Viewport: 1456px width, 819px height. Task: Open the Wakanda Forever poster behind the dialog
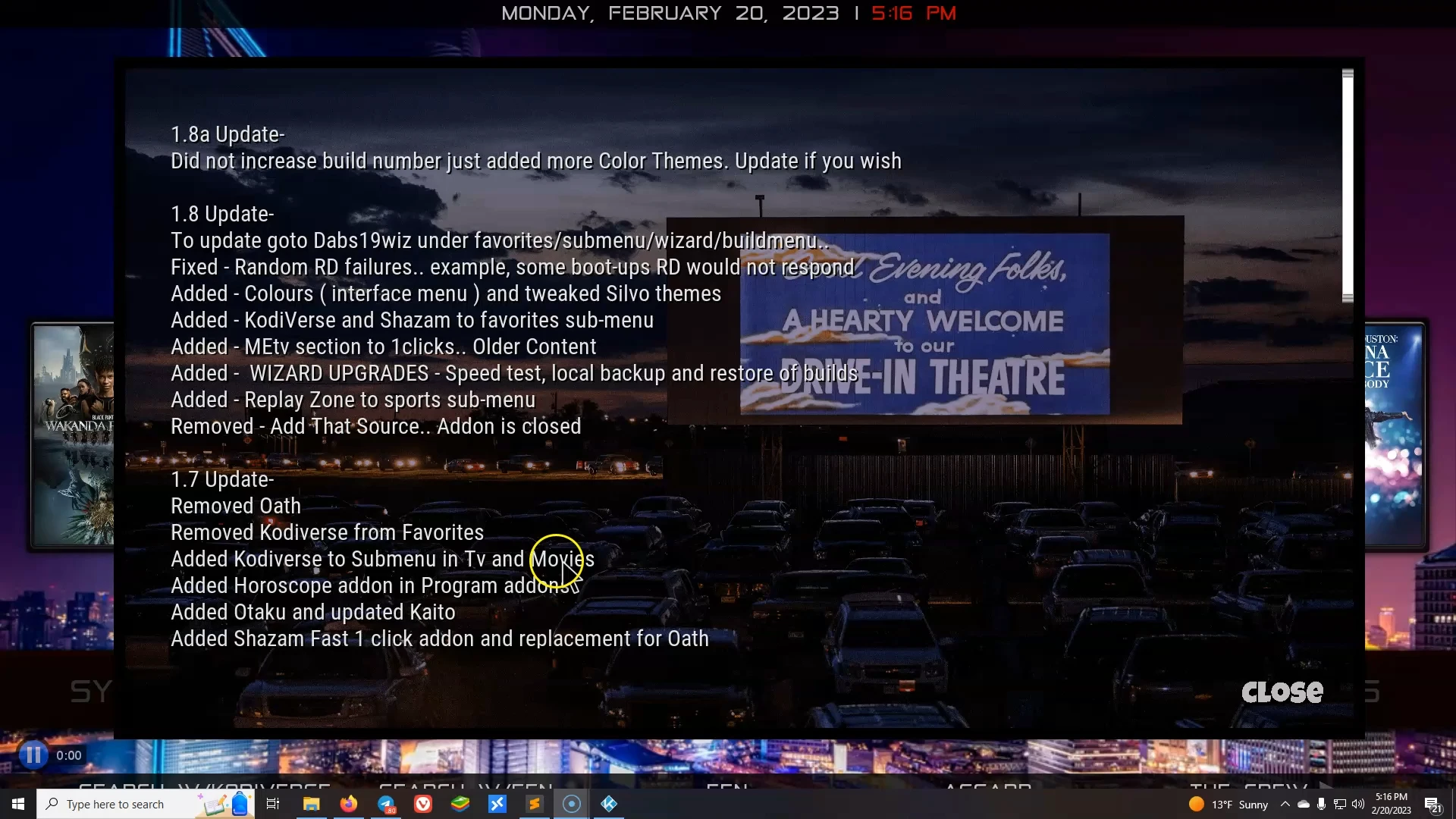[x=74, y=435]
